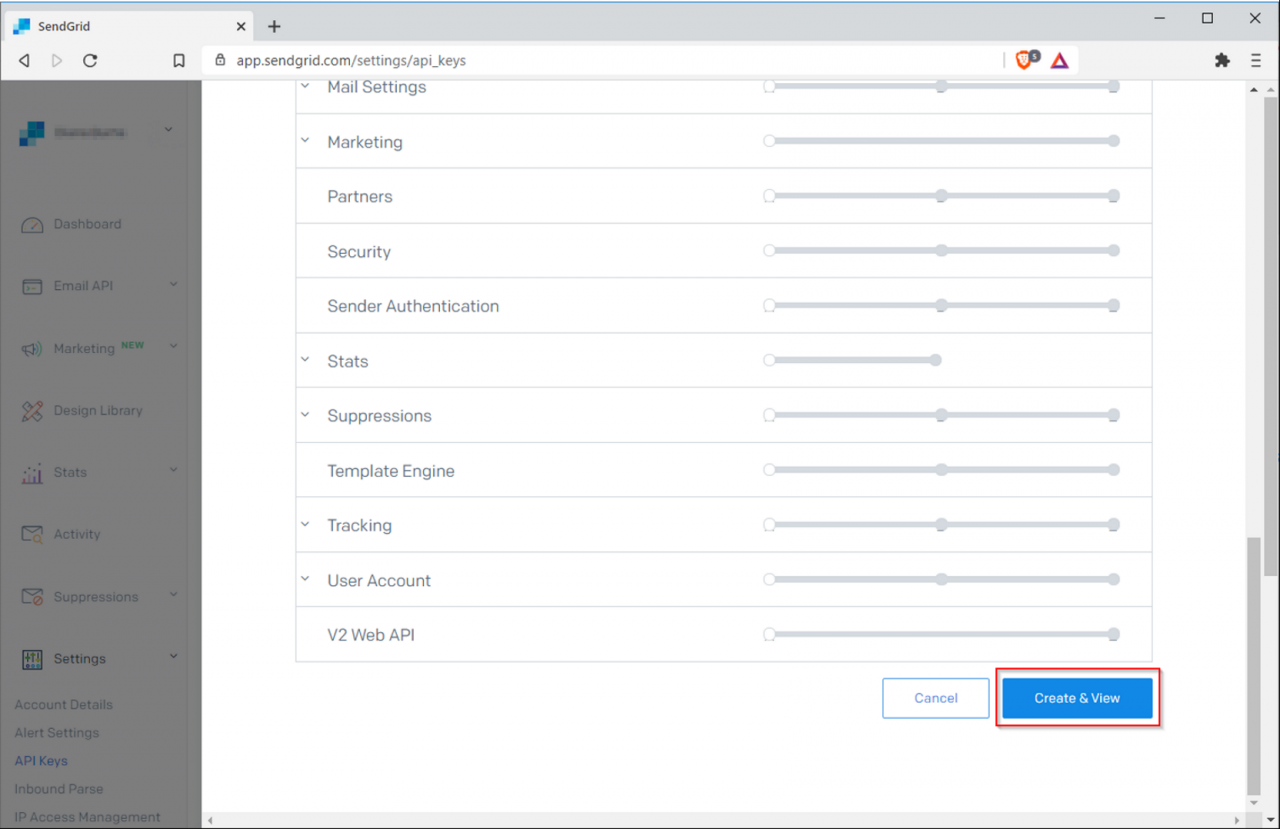Click the Stats chart icon in sidebar
Screen dimensions: 1280x829
coord(32,473)
